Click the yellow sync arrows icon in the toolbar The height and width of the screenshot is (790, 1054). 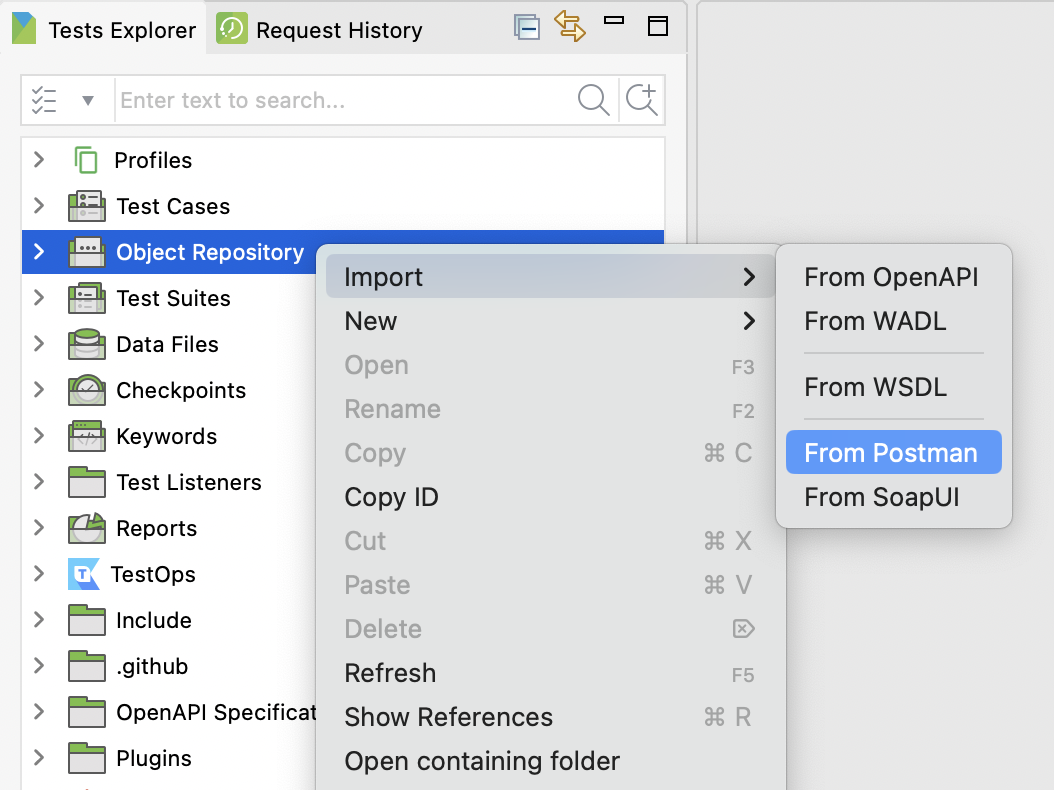click(571, 26)
